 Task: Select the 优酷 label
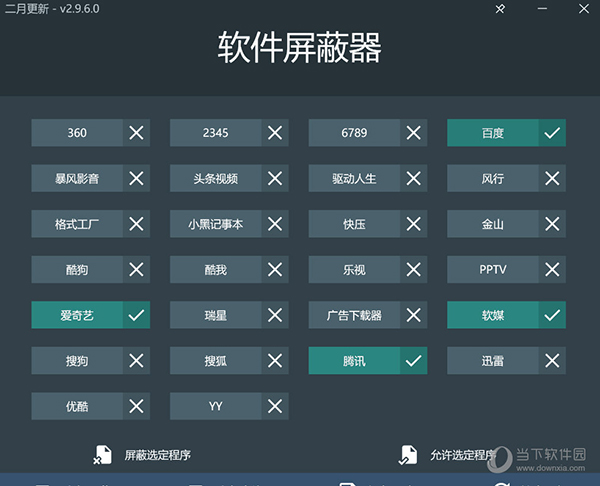[77, 406]
